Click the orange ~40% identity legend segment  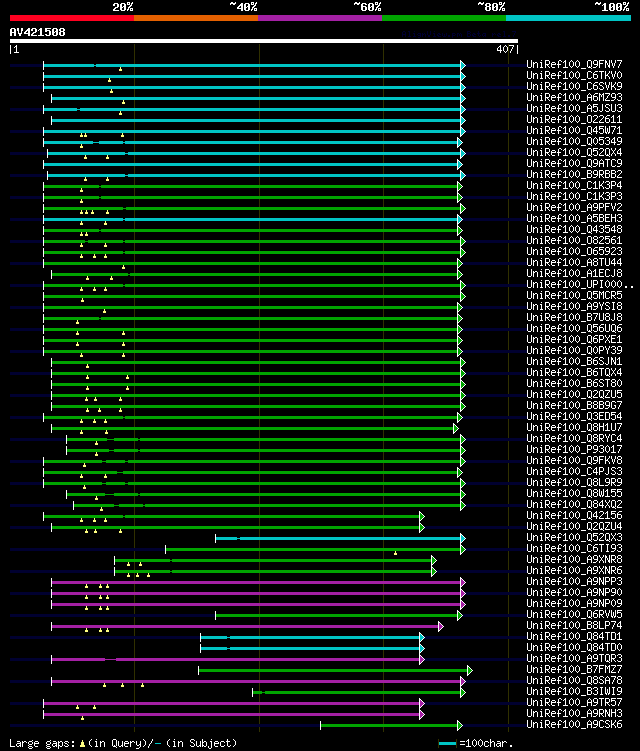click(196, 18)
